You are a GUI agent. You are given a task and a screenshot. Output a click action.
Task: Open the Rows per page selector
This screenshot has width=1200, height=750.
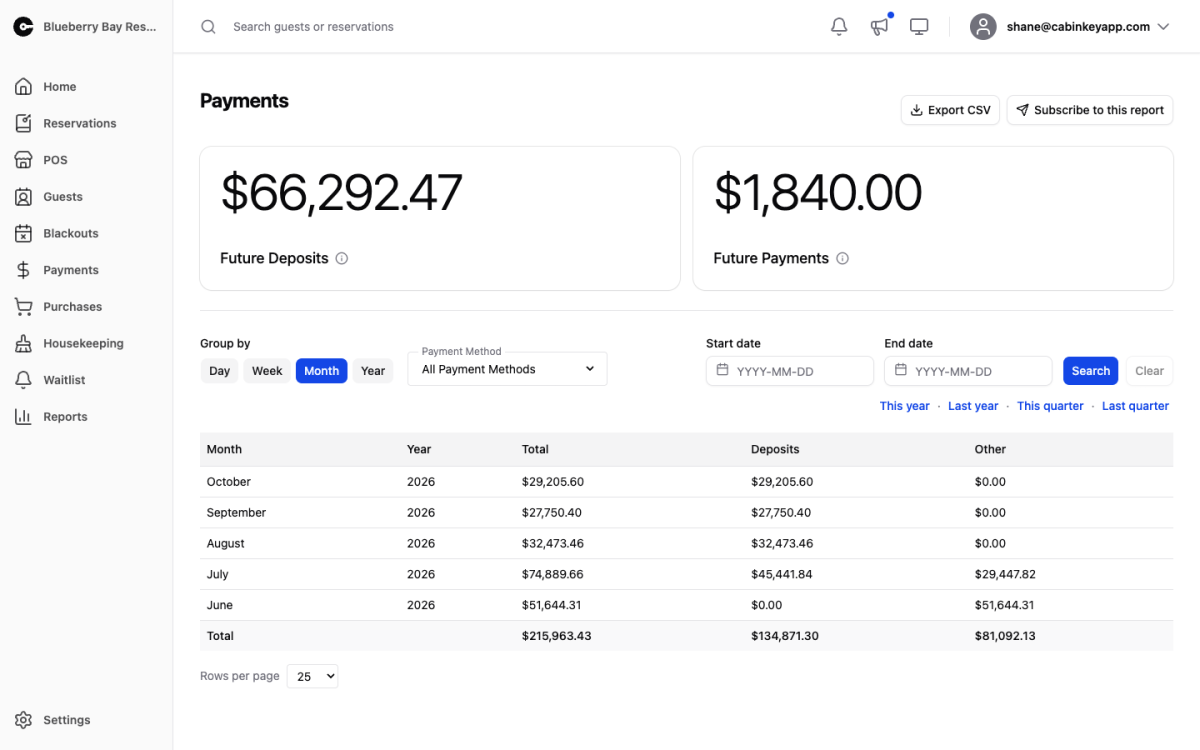point(313,677)
